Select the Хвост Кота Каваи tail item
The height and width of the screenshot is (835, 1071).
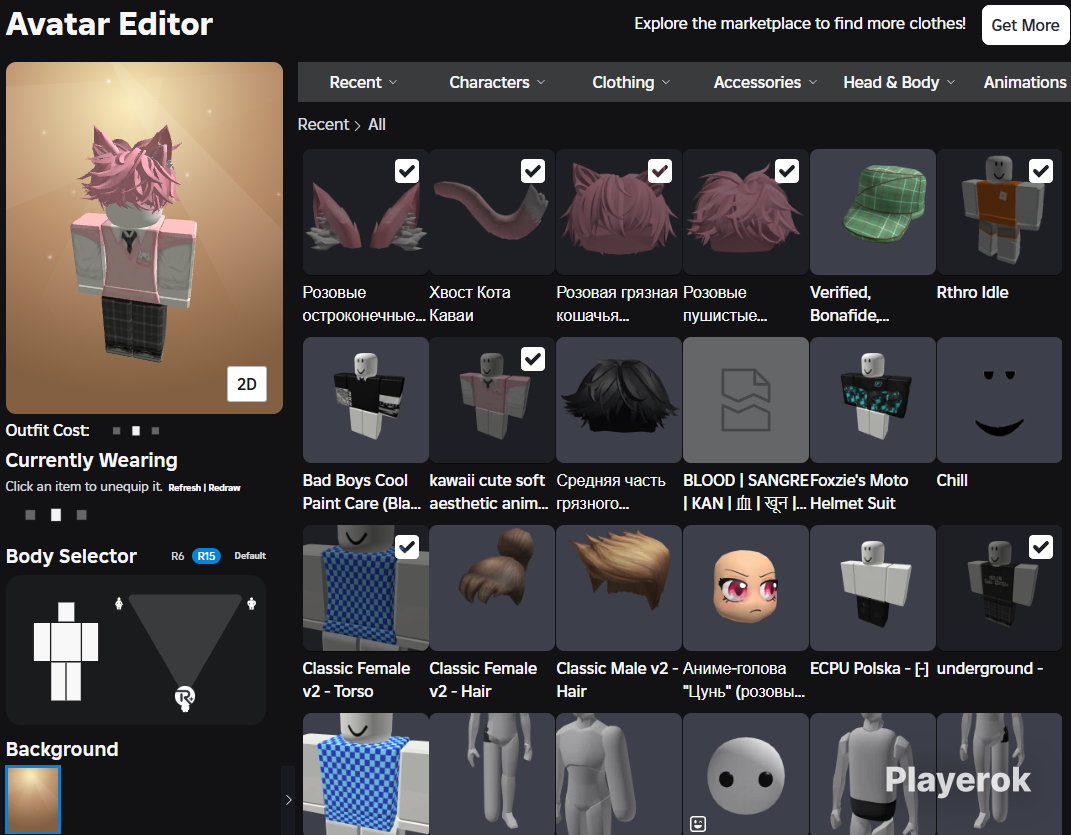pyautogui.click(x=492, y=212)
